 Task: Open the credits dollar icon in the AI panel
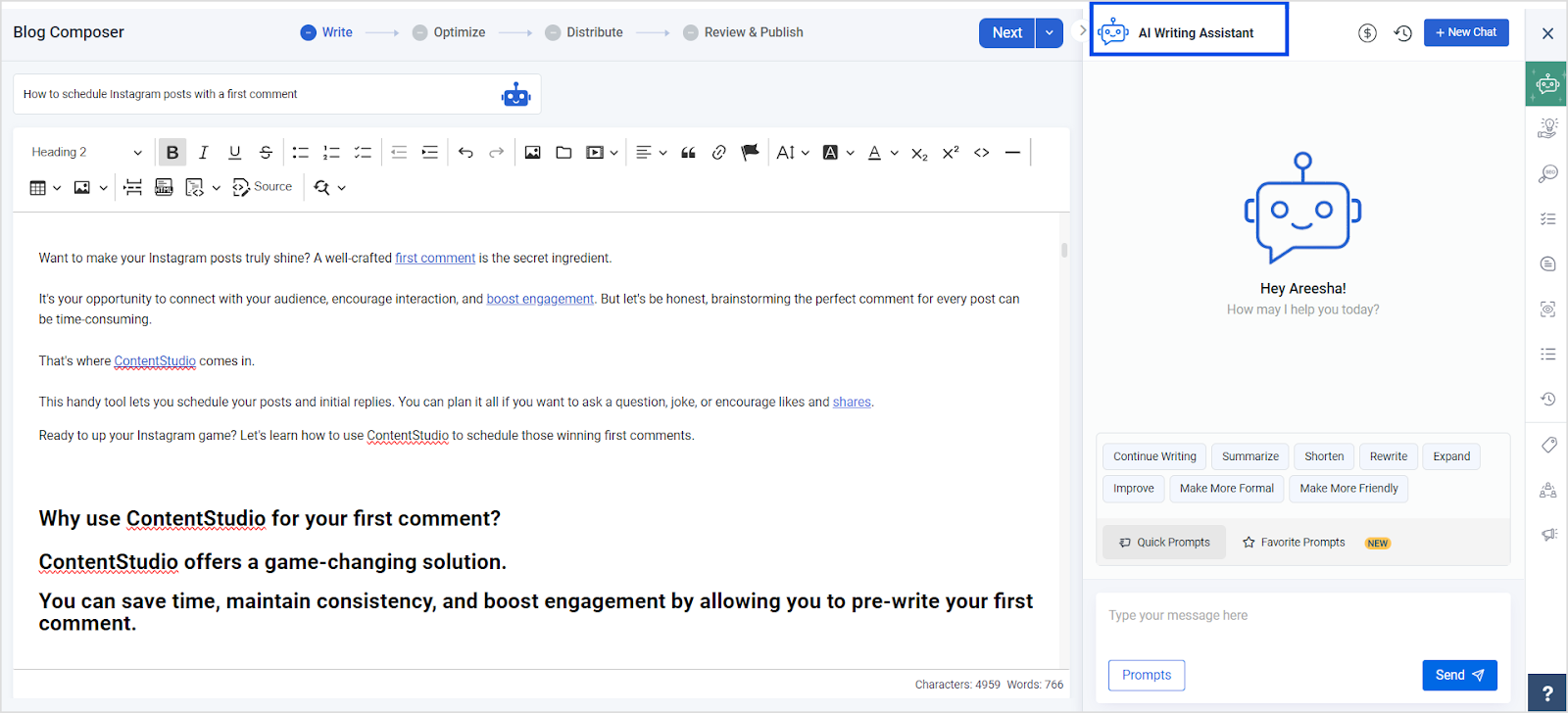1367,33
